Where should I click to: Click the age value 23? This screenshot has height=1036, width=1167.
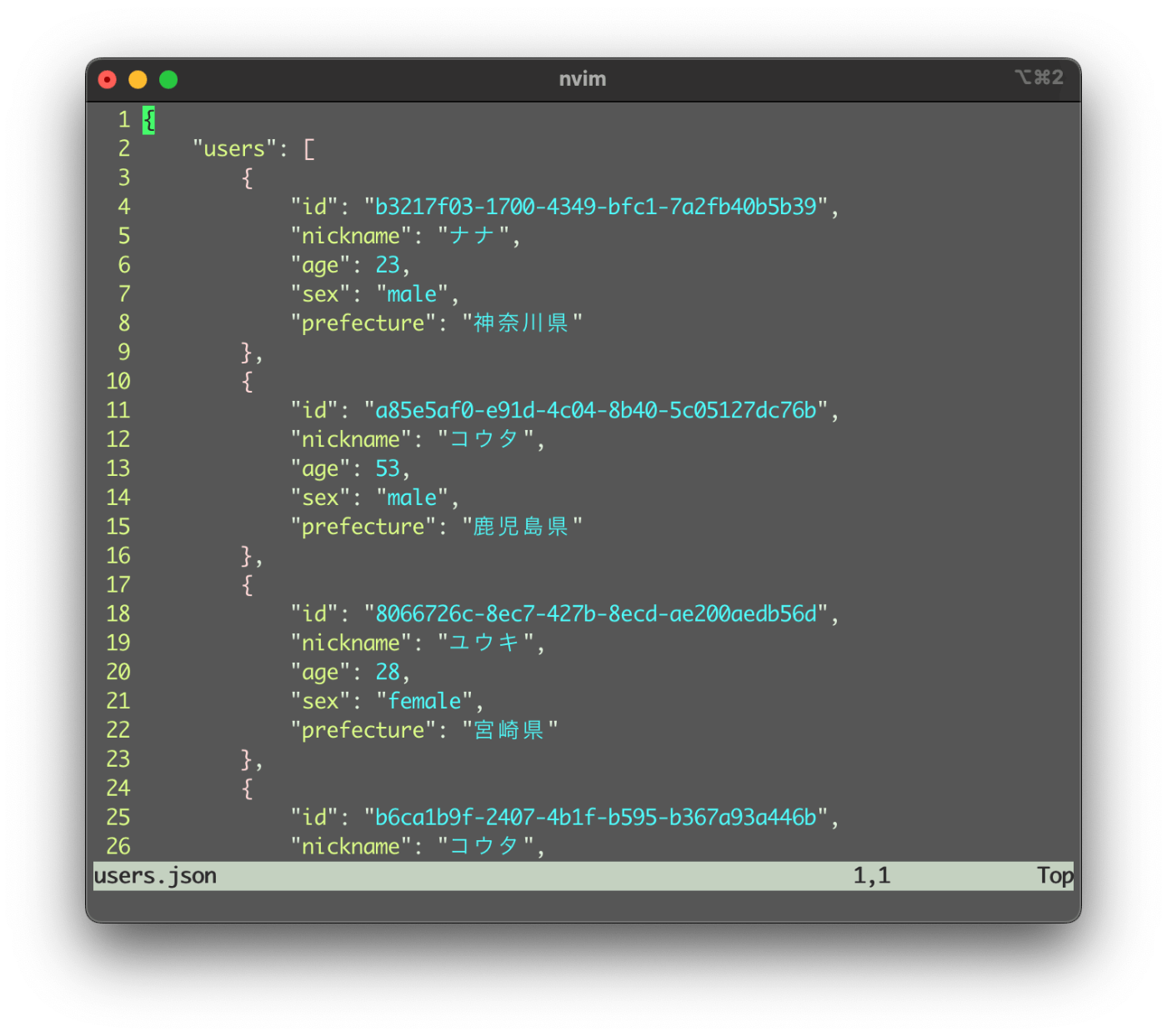(x=388, y=265)
